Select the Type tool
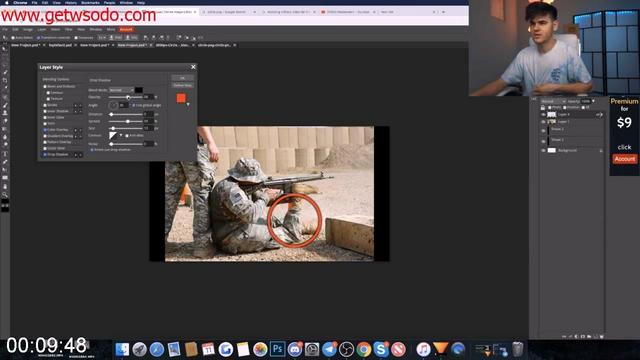 click(4, 154)
